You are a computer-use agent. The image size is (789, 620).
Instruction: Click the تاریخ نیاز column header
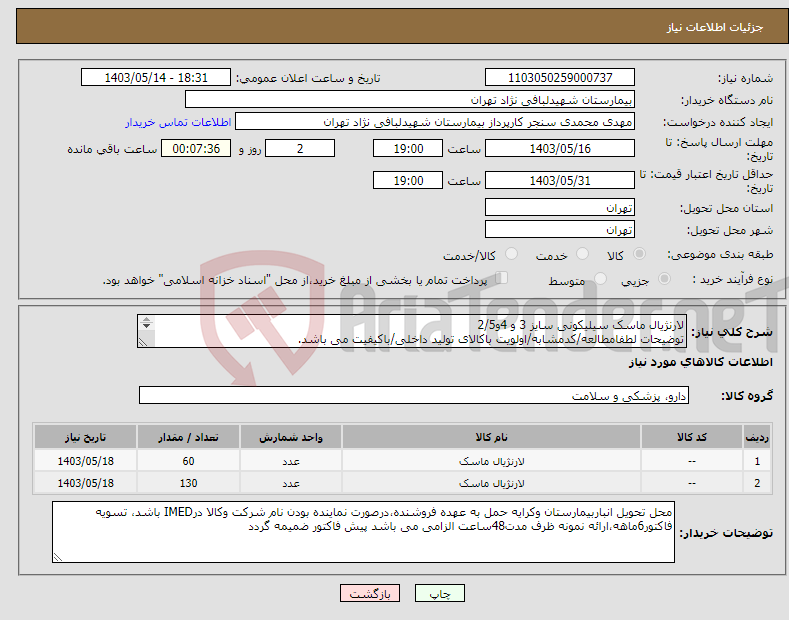86,437
